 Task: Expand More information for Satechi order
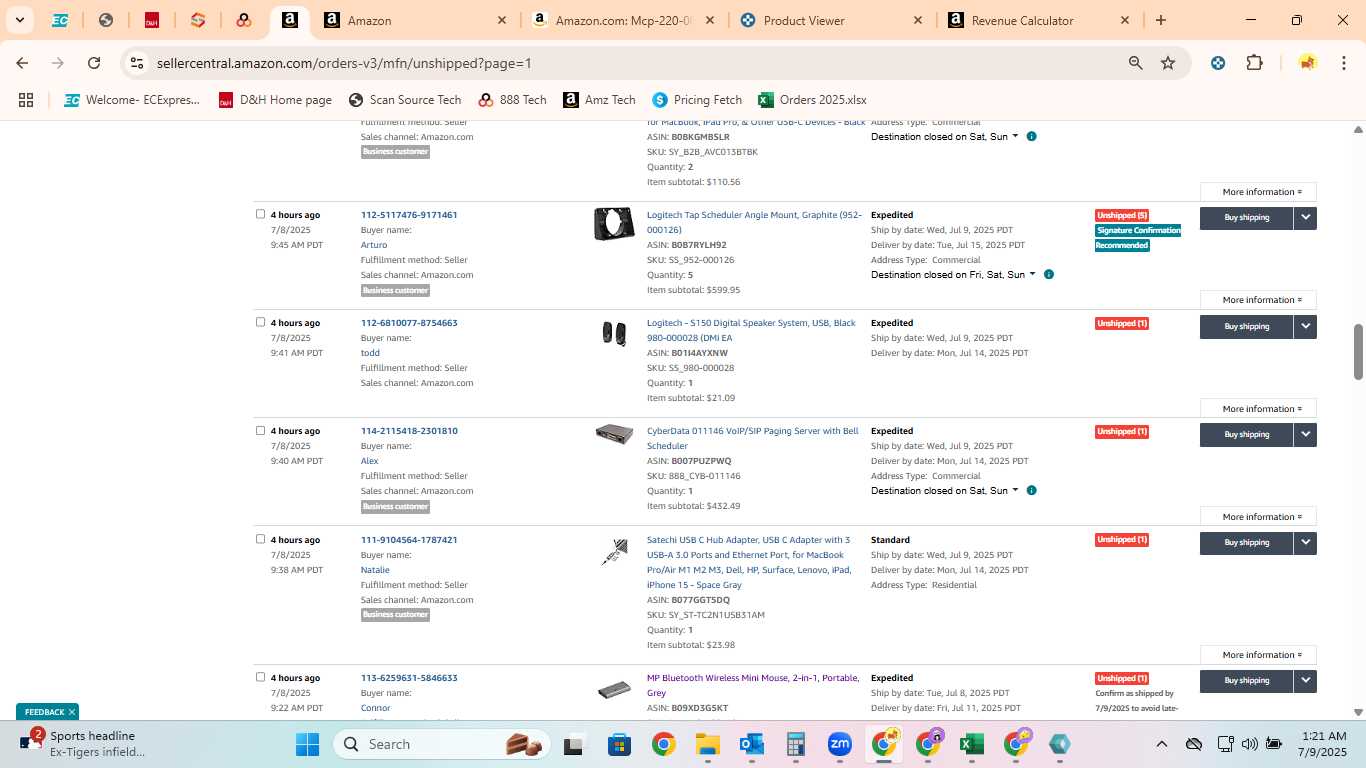[1258, 655]
